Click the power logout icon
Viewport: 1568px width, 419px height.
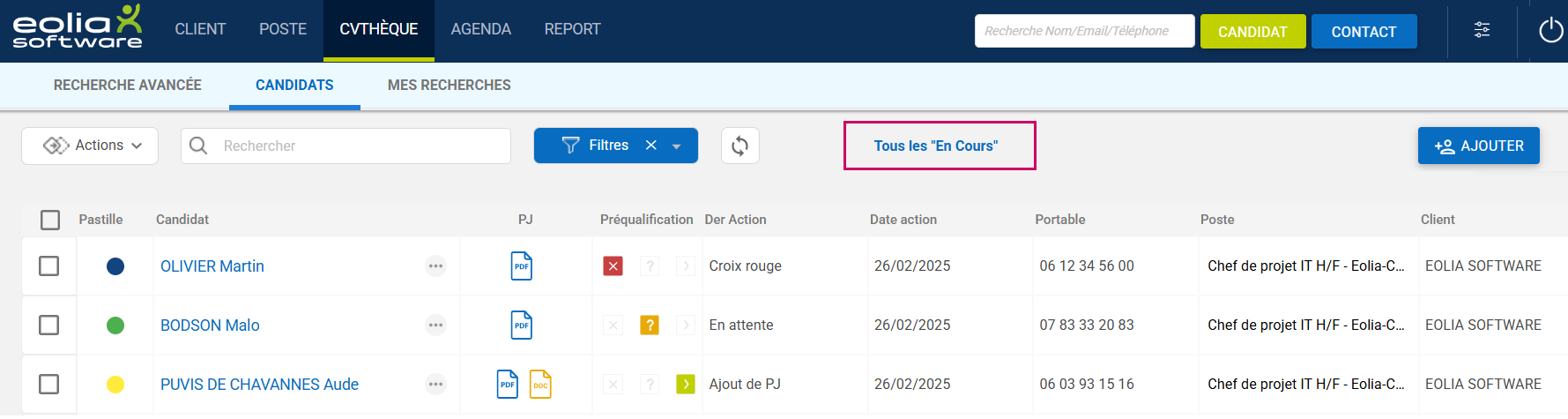(x=1550, y=31)
